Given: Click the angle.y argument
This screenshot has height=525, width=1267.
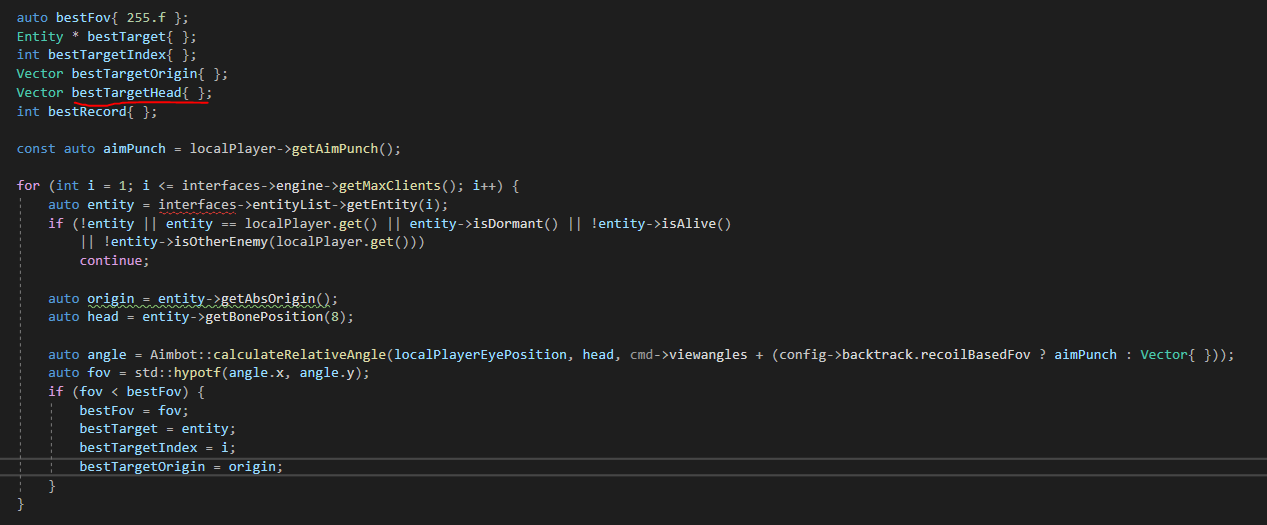Looking at the screenshot, I should (x=329, y=373).
